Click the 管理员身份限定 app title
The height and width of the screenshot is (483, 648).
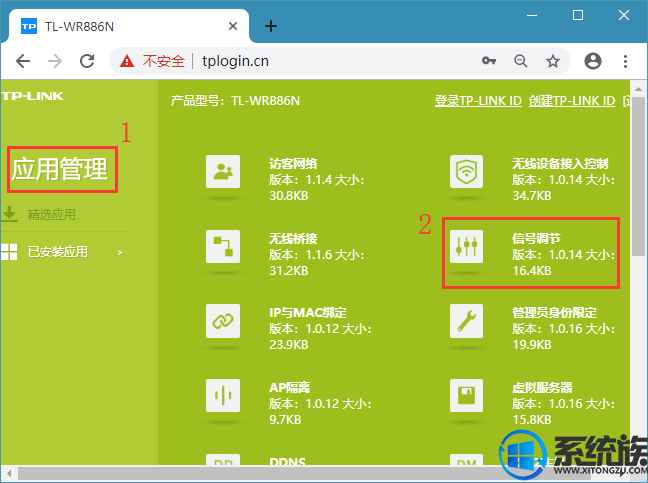click(554, 312)
